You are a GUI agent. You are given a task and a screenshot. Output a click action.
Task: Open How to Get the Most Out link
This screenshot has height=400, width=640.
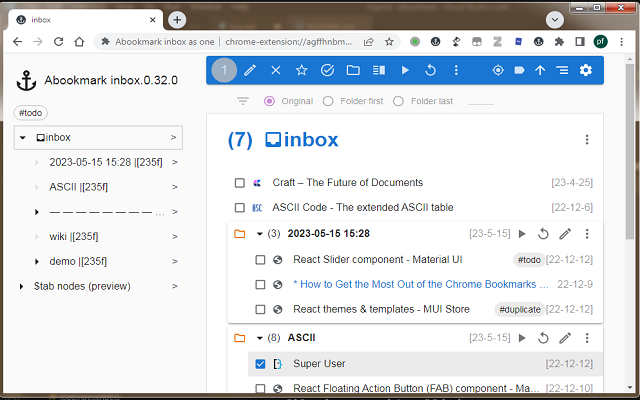point(421,284)
